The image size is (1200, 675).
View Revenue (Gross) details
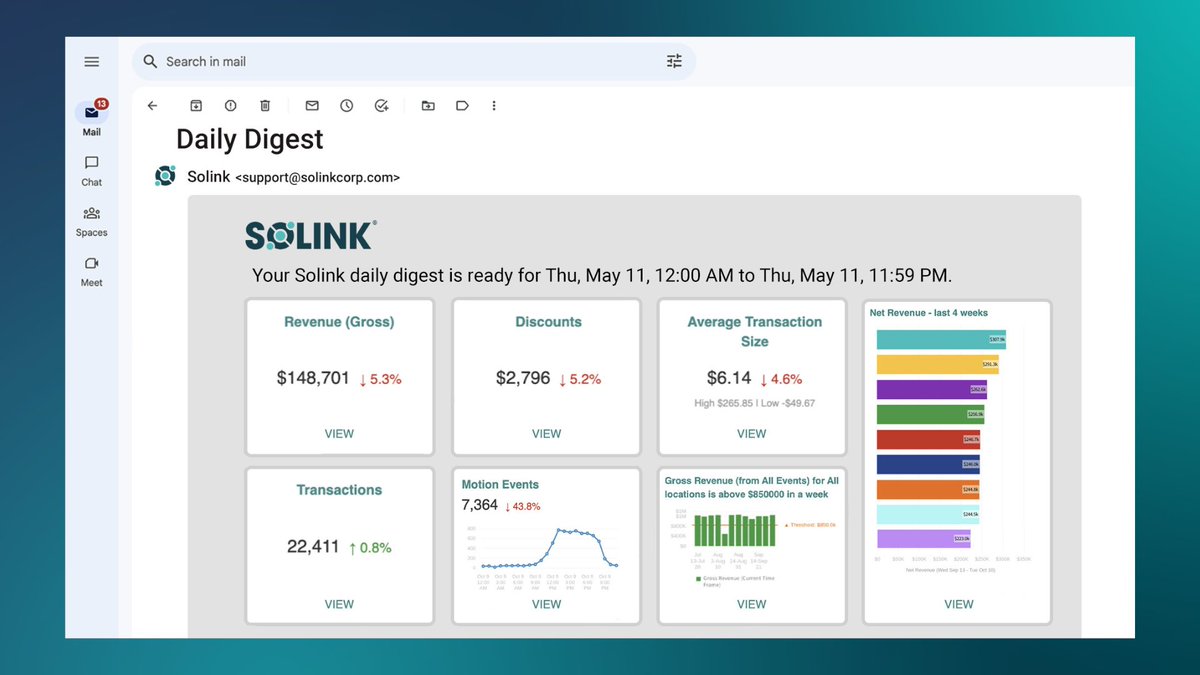click(339, 434)
